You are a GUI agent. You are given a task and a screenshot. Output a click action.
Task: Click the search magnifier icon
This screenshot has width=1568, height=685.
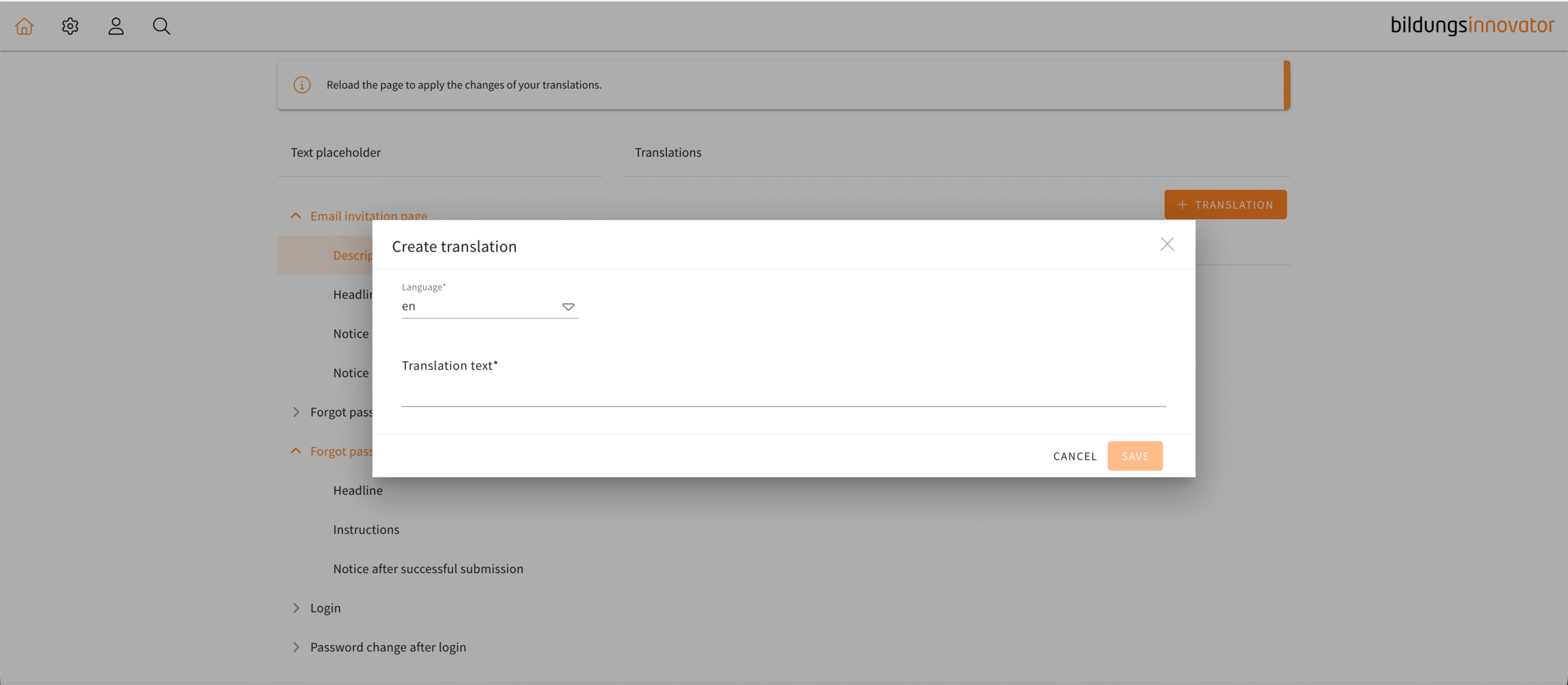162,26
